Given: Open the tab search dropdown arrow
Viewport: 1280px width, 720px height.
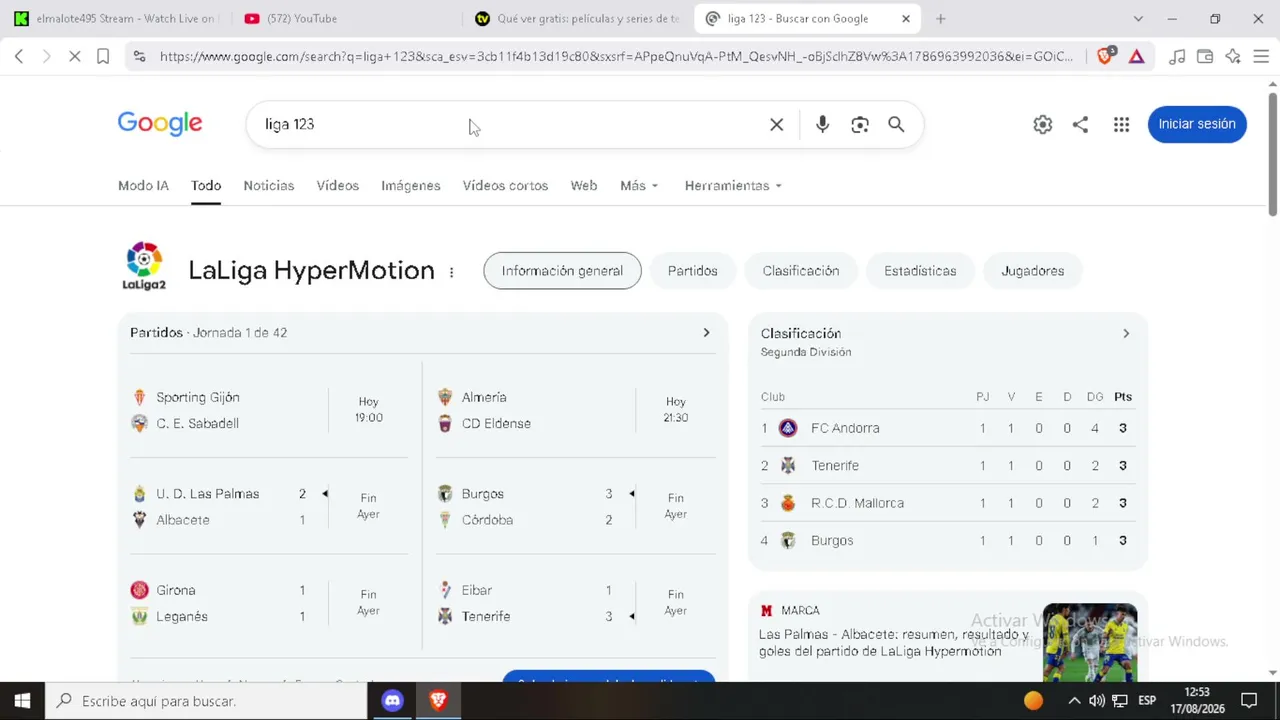Looking at the screenshot, I should pos(1138,19).
